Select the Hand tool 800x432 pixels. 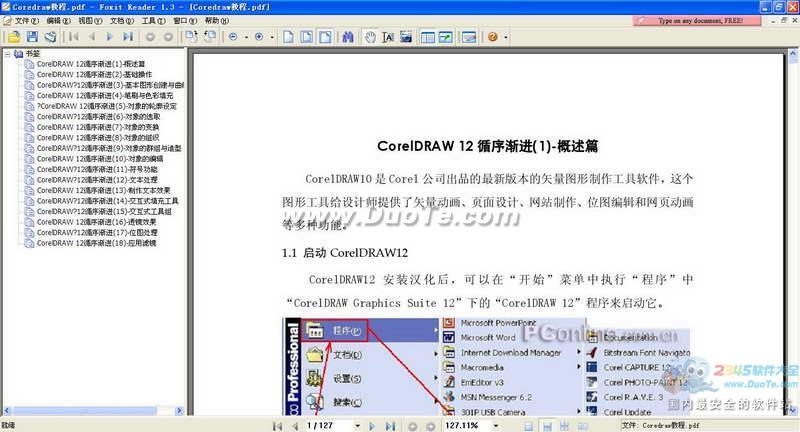tap(370, 37)
